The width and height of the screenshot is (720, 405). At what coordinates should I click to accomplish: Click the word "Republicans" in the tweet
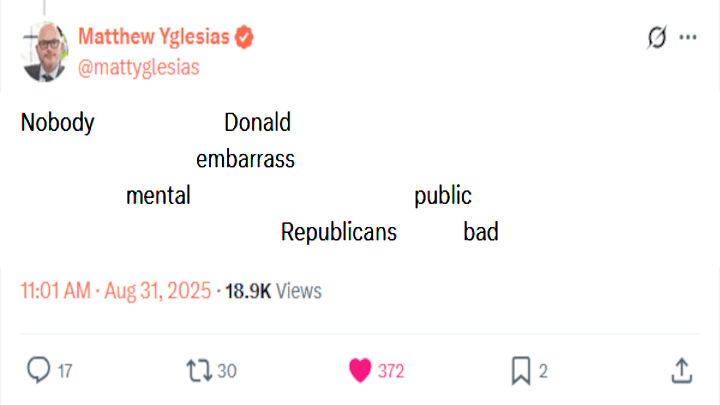coord(339,233)
